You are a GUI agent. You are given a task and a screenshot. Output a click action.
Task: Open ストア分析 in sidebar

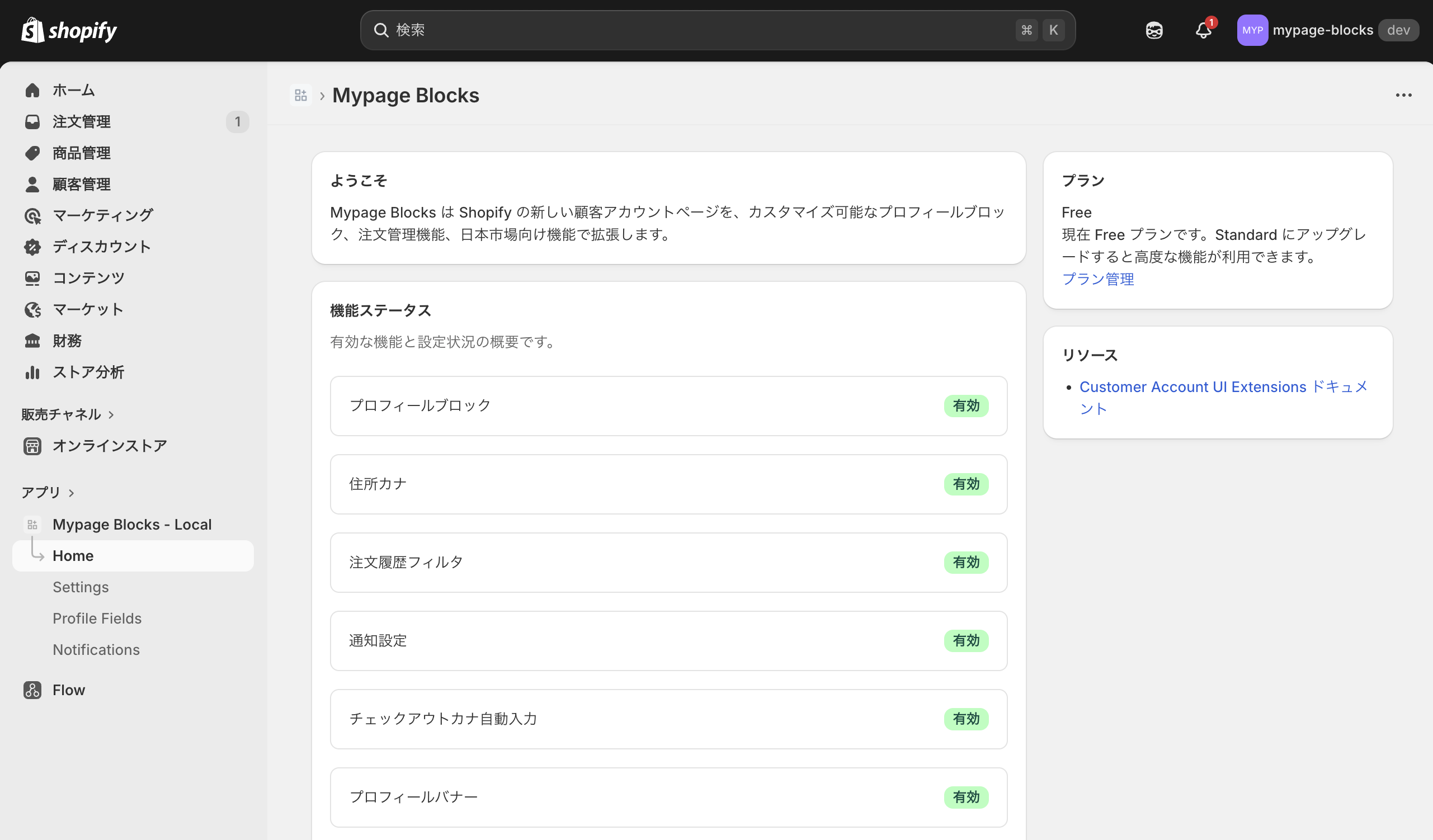(x=88, y=372)
